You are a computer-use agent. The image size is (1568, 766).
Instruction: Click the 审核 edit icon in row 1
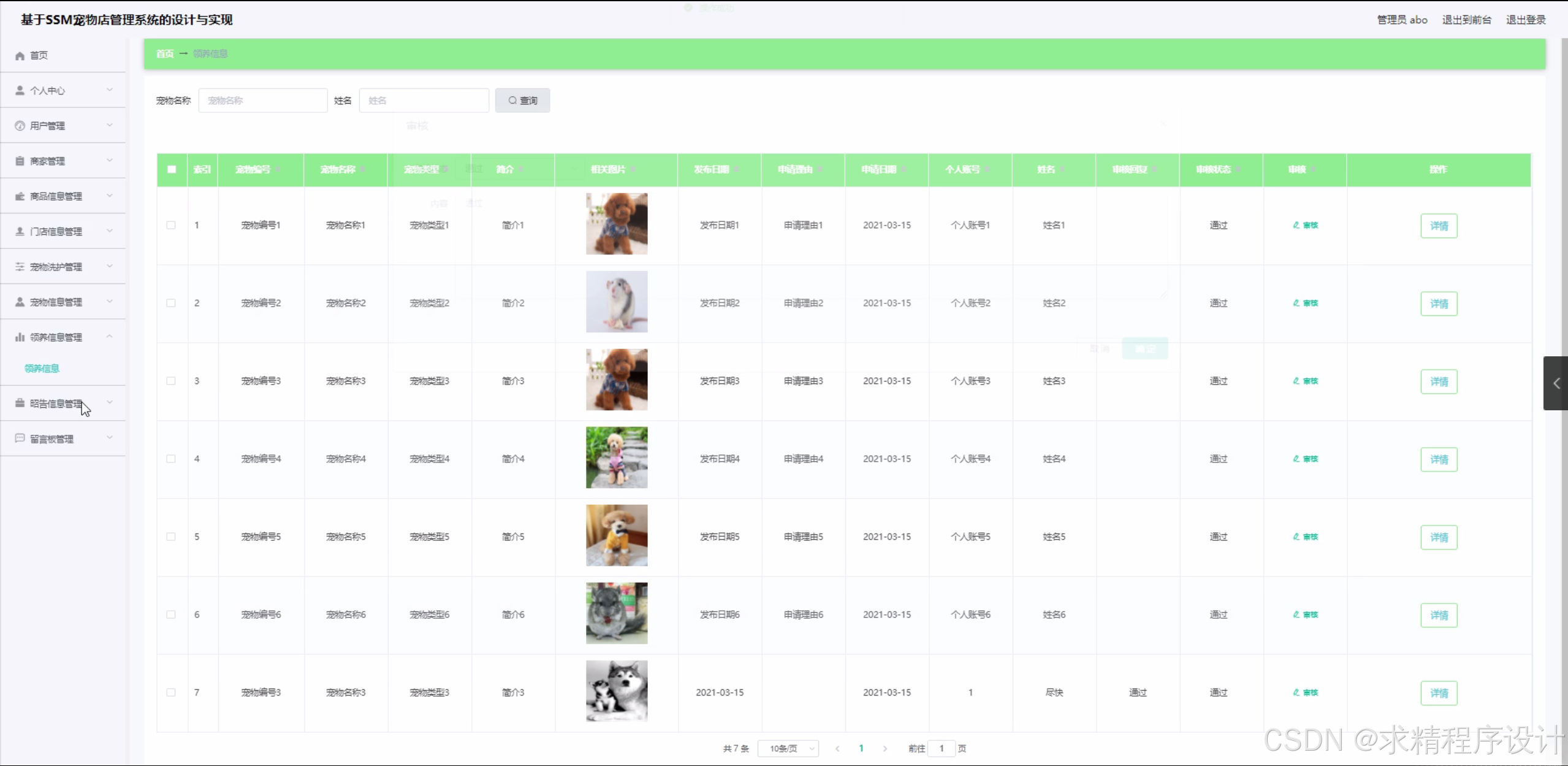(x=1296, y=225)
